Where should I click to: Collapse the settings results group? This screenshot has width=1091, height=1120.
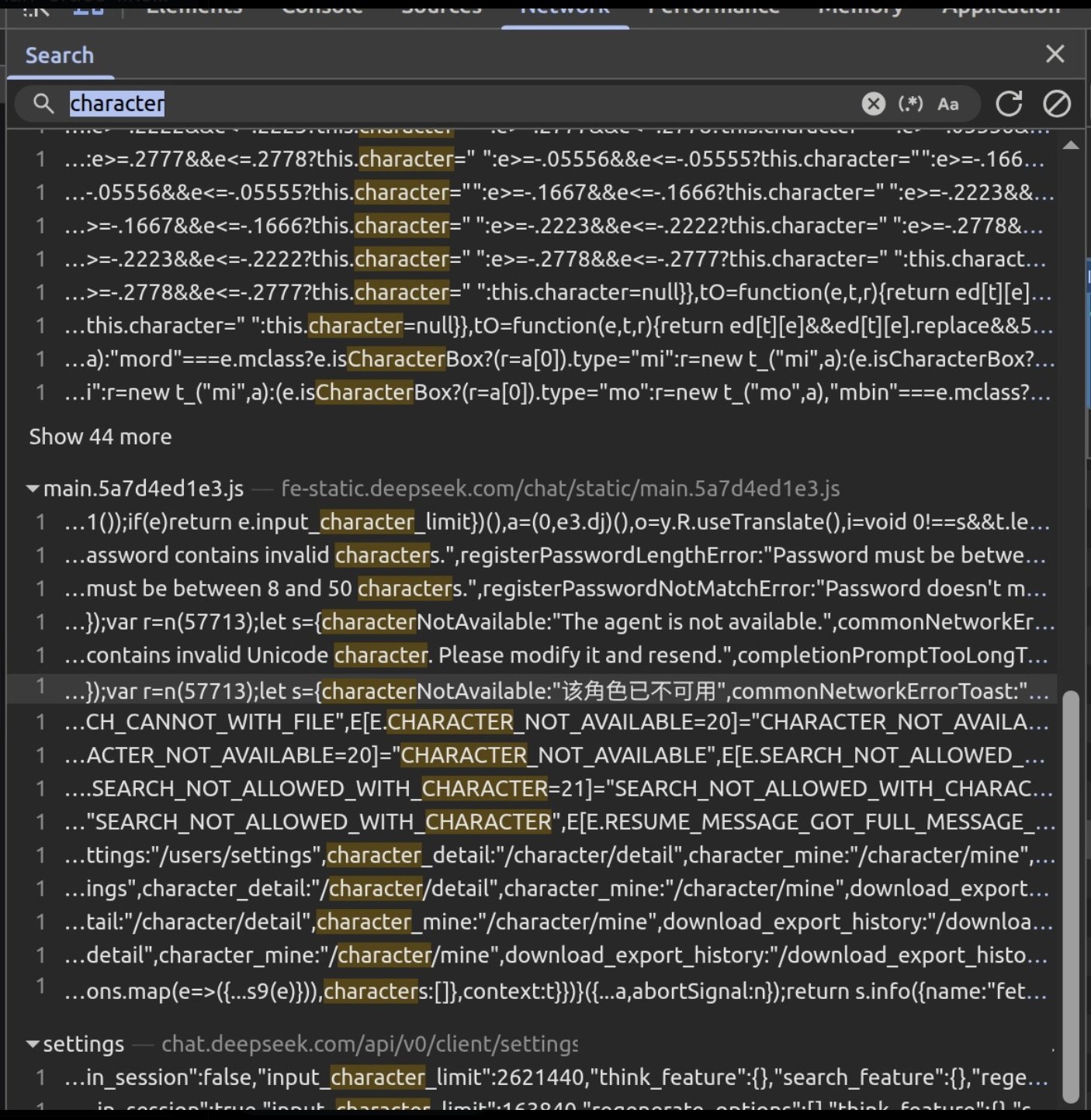tap(33, 1044)
